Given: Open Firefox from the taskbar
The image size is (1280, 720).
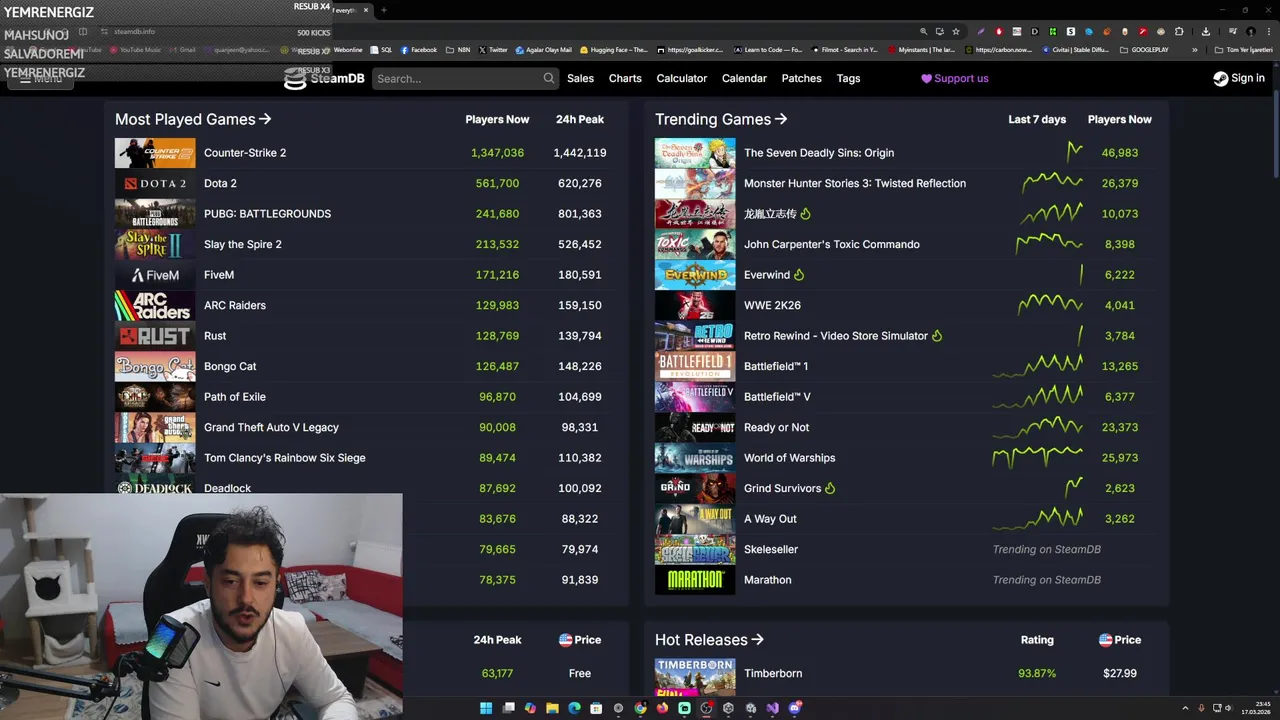Looking at the screenshot, I should pyautogui.click(x=662, y=708).
